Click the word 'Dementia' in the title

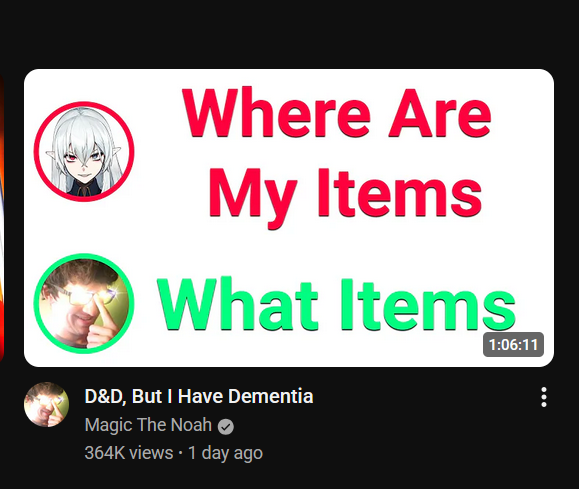click(270, 396)
